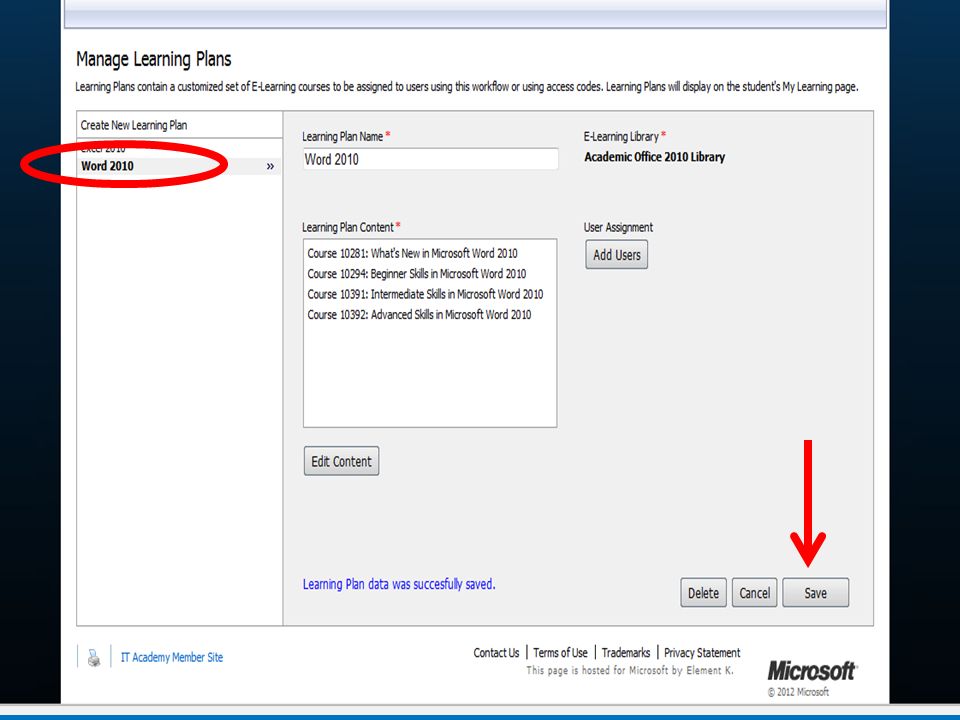This screenshot has height=720, width=960.
Task: Click the Academic Office 2010 Library text
Action: pos(654,157)
